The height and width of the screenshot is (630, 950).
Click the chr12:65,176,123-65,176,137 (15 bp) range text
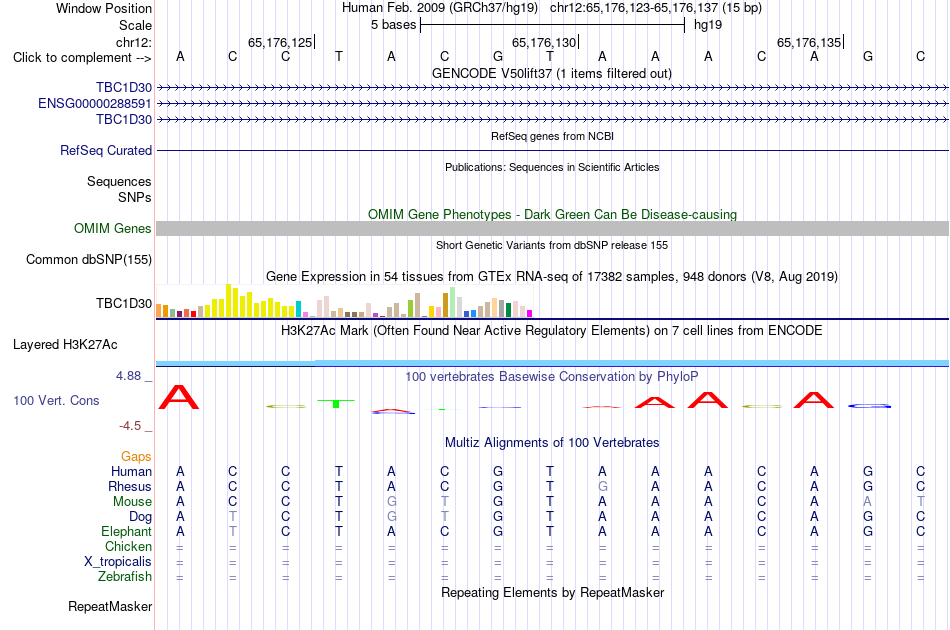click(x=656, y=8)
